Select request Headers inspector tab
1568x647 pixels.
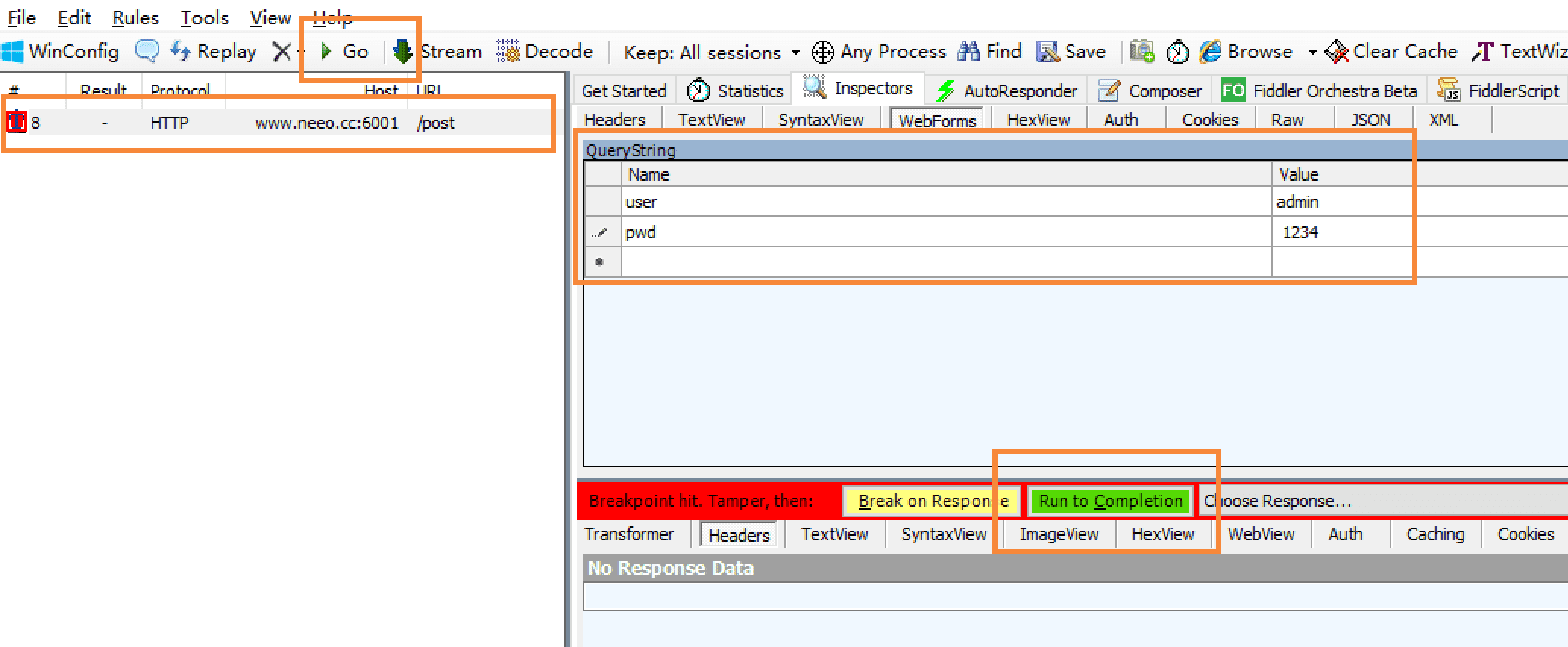pyautogui.click(x=614, y=120)
